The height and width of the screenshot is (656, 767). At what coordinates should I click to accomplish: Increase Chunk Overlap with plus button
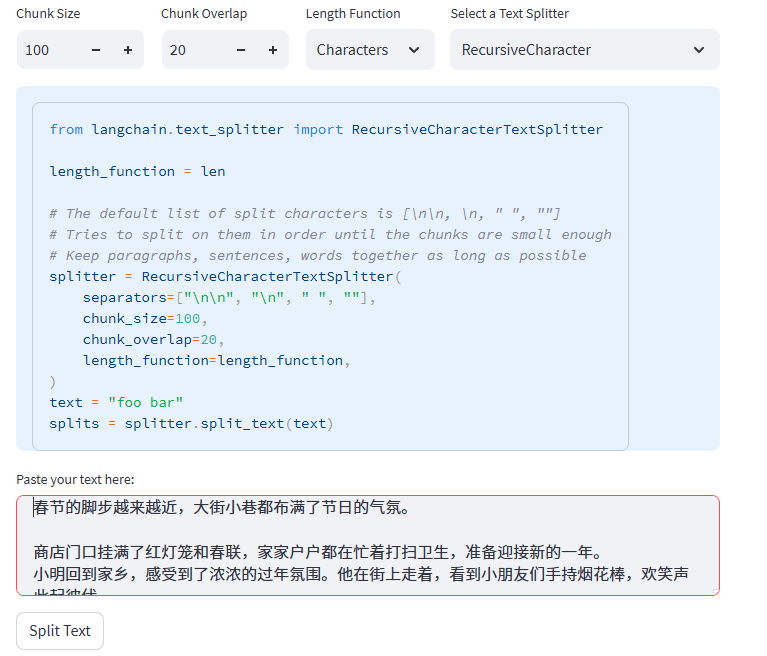273,50
